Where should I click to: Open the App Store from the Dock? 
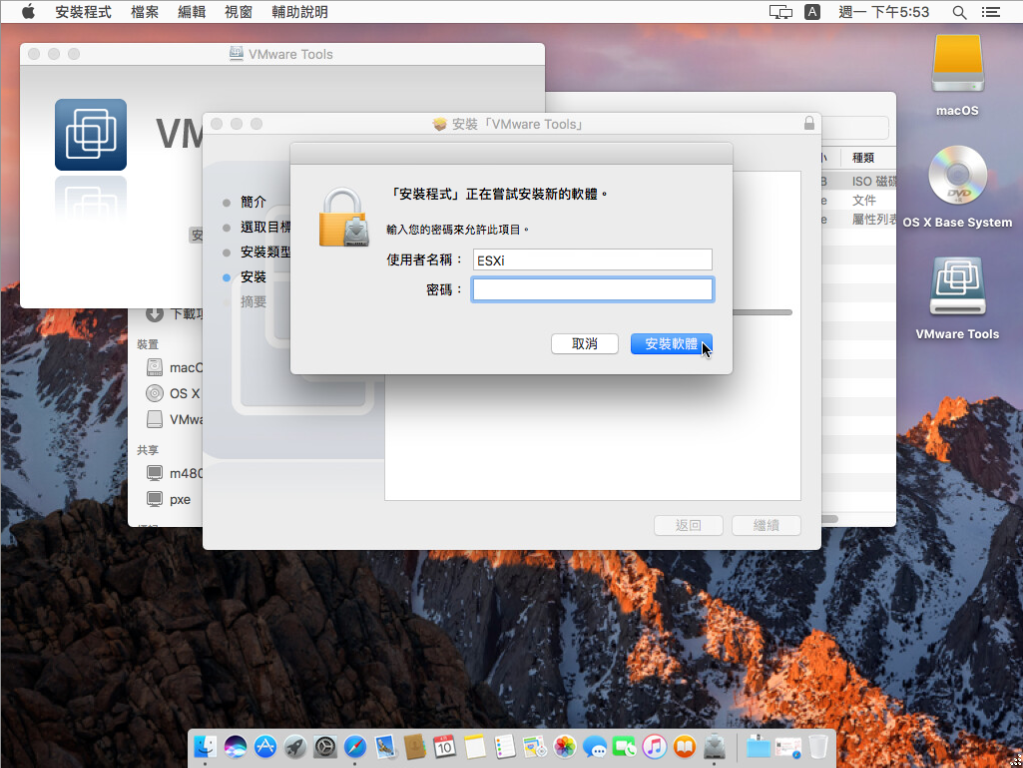pos(266,746)
